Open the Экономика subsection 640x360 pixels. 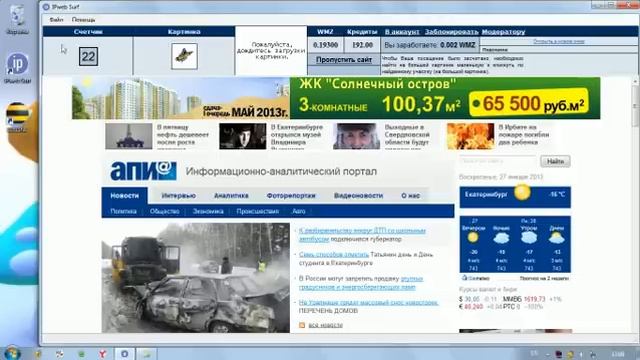click(208, 211)
